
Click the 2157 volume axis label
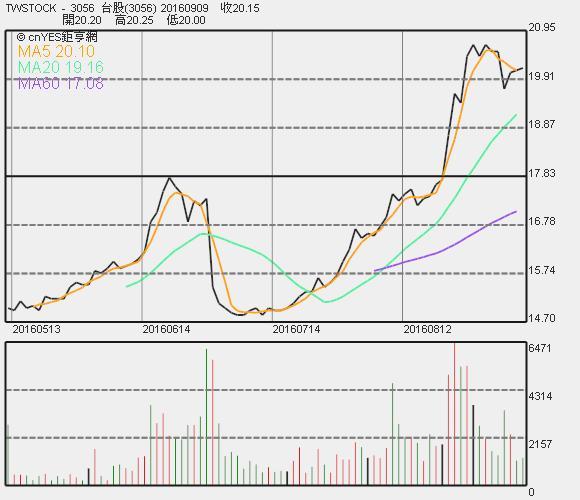point(540,444)
